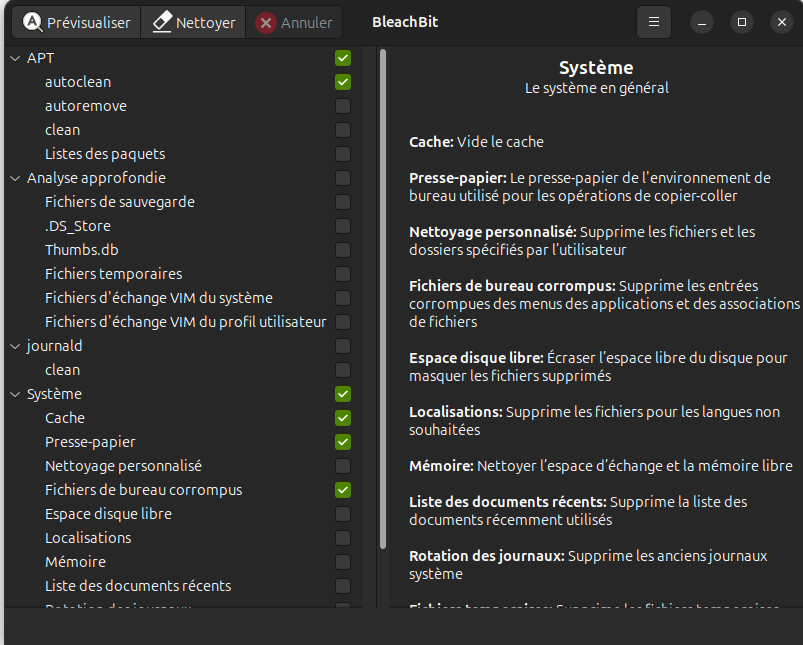Click the Système heading in description pane
The height and width of the screenshot is (645, 803).
(x=596, y=68)
